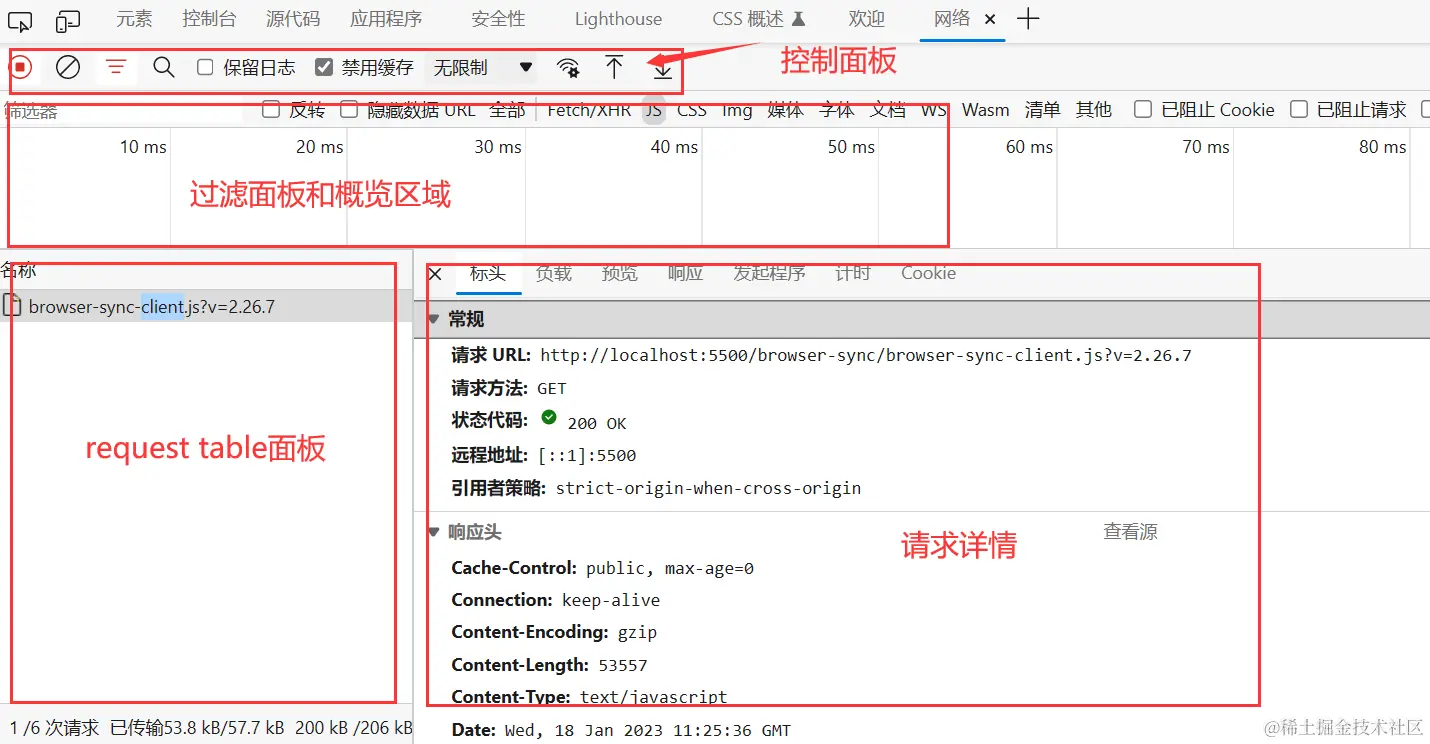Close the request details pane
The image size is (1430, 744).
point(435,273)
